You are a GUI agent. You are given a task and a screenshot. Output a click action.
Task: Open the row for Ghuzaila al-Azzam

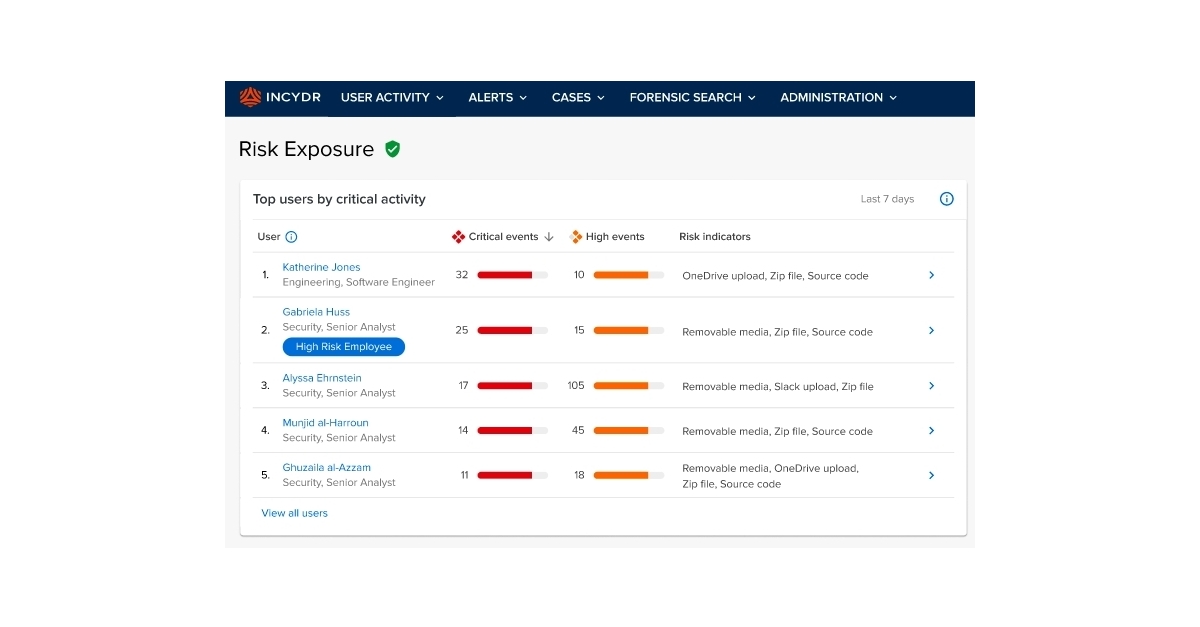pos(931,475)
